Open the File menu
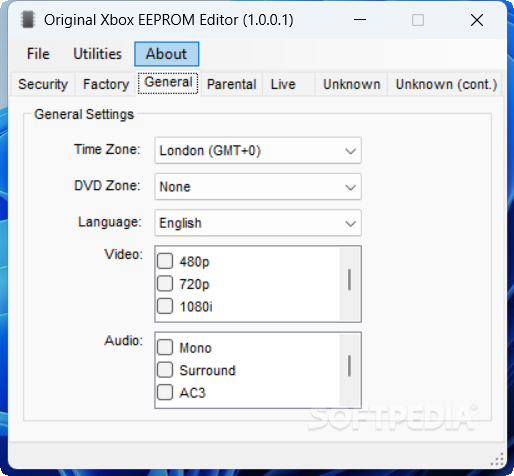Image resolution: width=514 pixels, height=476 pixels. (x=38, y=54)
